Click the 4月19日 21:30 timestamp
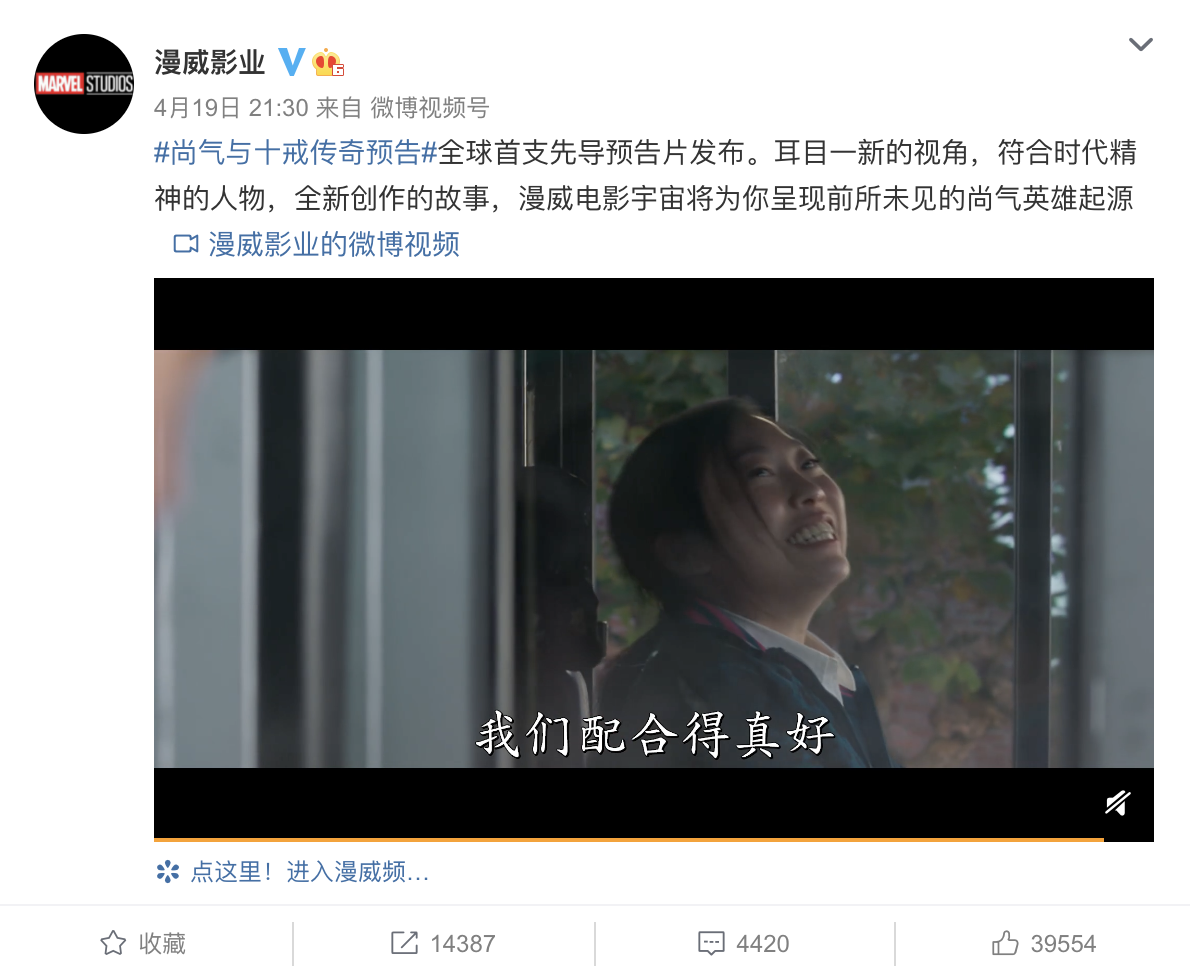Screen dimensions: 1190x978 [231, 108]
